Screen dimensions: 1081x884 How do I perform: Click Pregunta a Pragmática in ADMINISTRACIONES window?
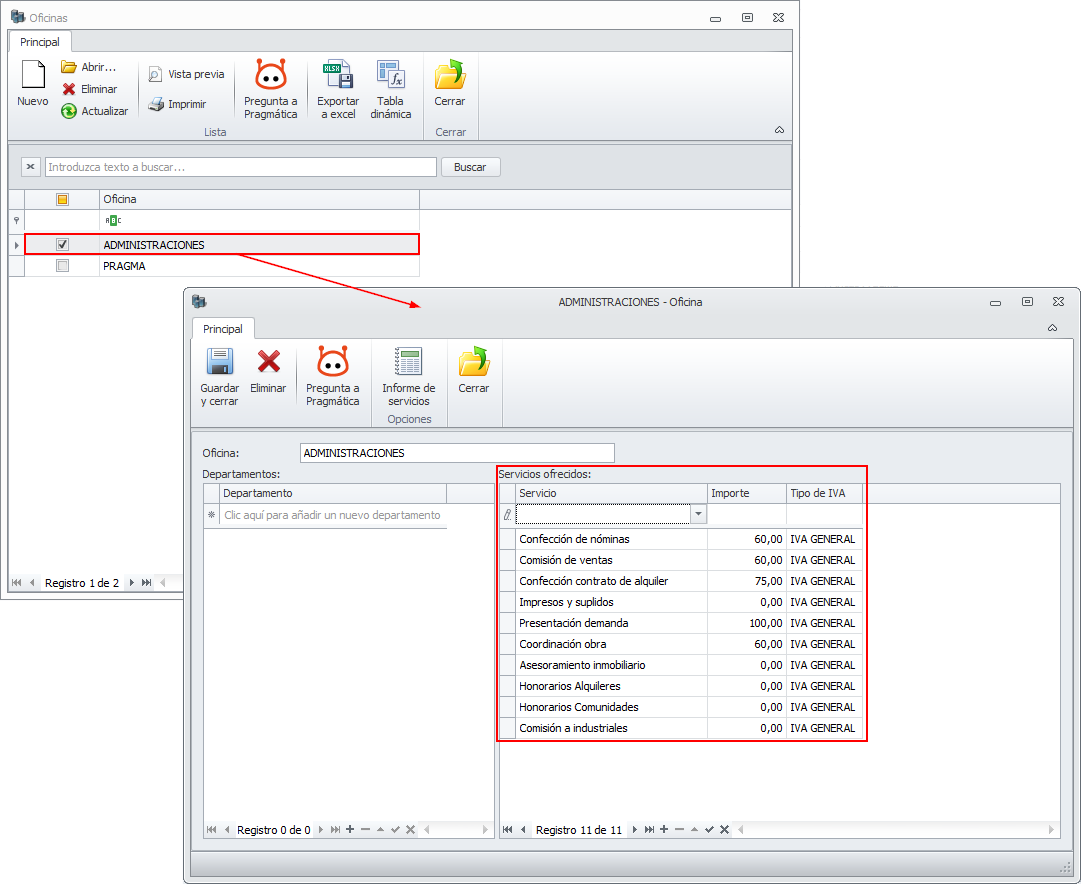332,376
